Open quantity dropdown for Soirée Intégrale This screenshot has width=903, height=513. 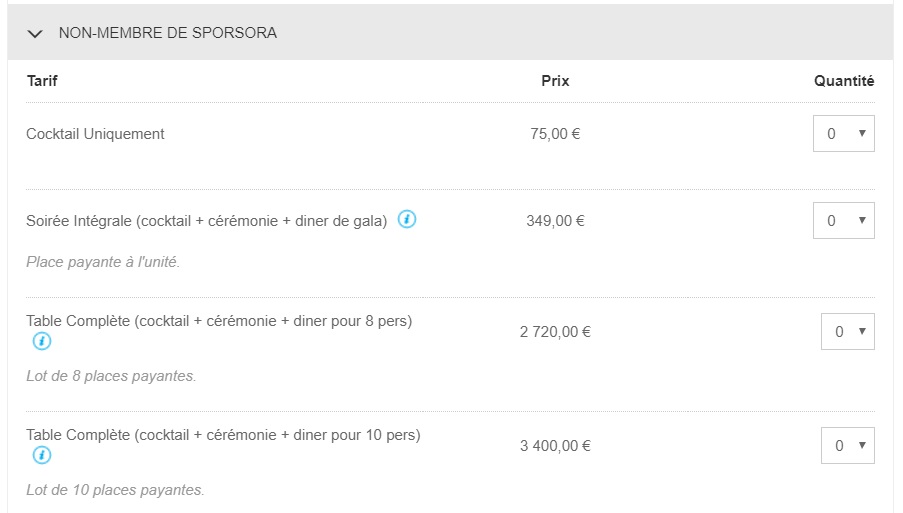[843, 221]
